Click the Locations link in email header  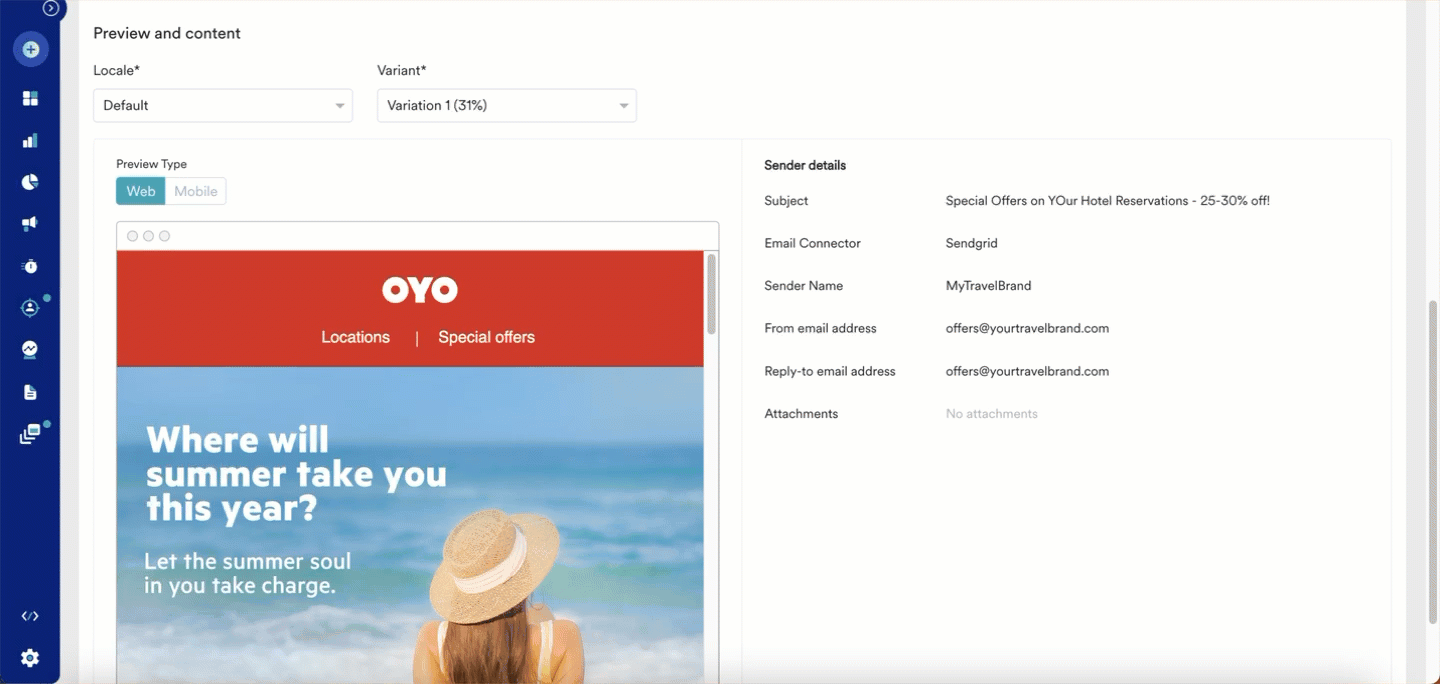click(355, 337)
